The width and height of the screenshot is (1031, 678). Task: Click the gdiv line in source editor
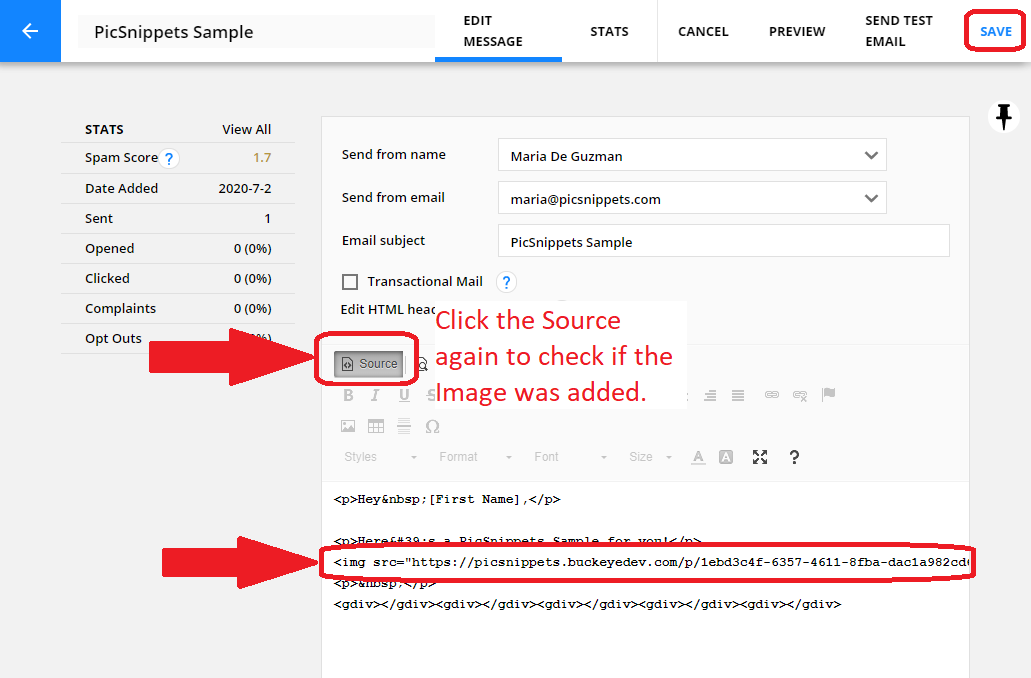point(587,604)
